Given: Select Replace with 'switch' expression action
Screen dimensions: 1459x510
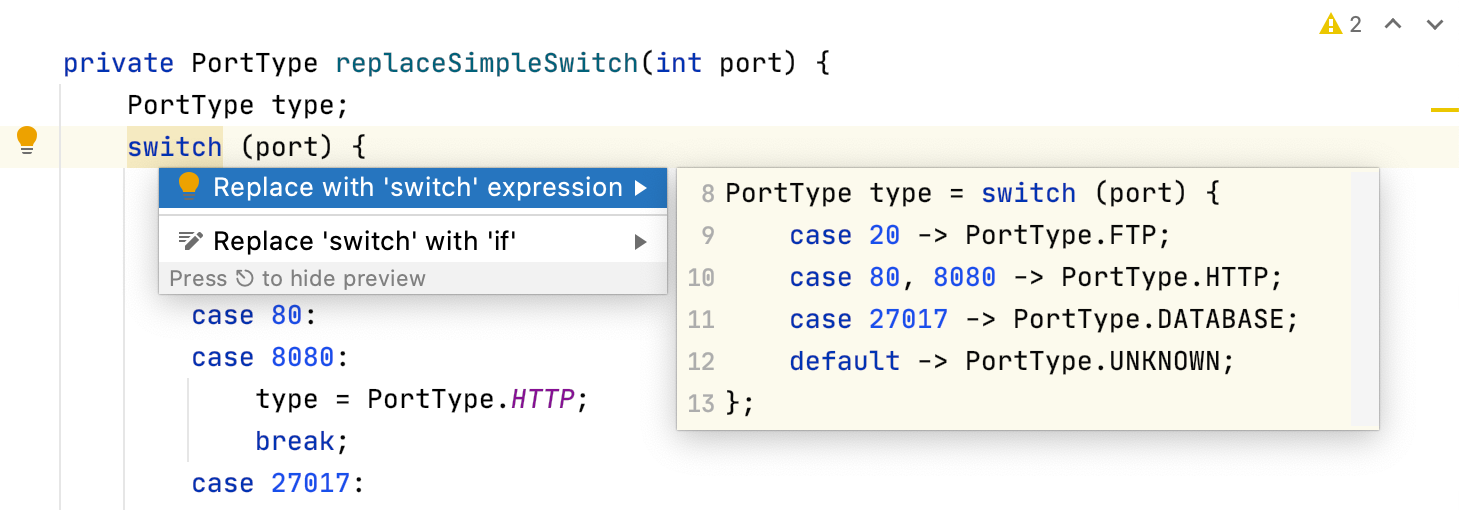Looking at the screenshot, I should (413, 188).
